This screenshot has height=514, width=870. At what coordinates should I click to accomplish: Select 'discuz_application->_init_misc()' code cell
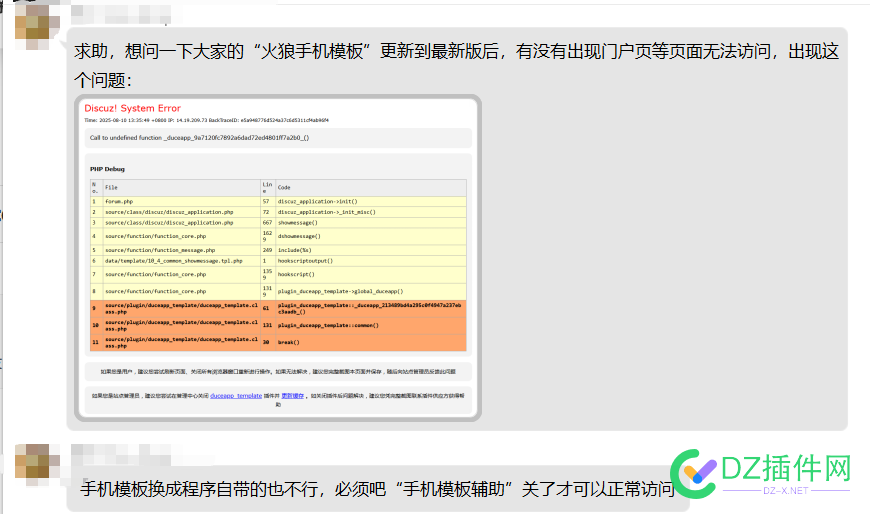tap(371, 212)
